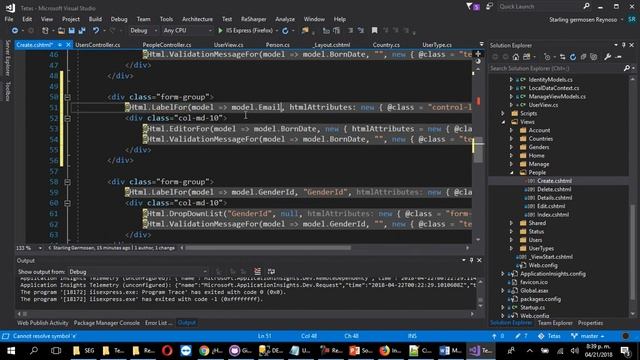Expand the Account folder node
640x360 pixels.
(511, 130)
